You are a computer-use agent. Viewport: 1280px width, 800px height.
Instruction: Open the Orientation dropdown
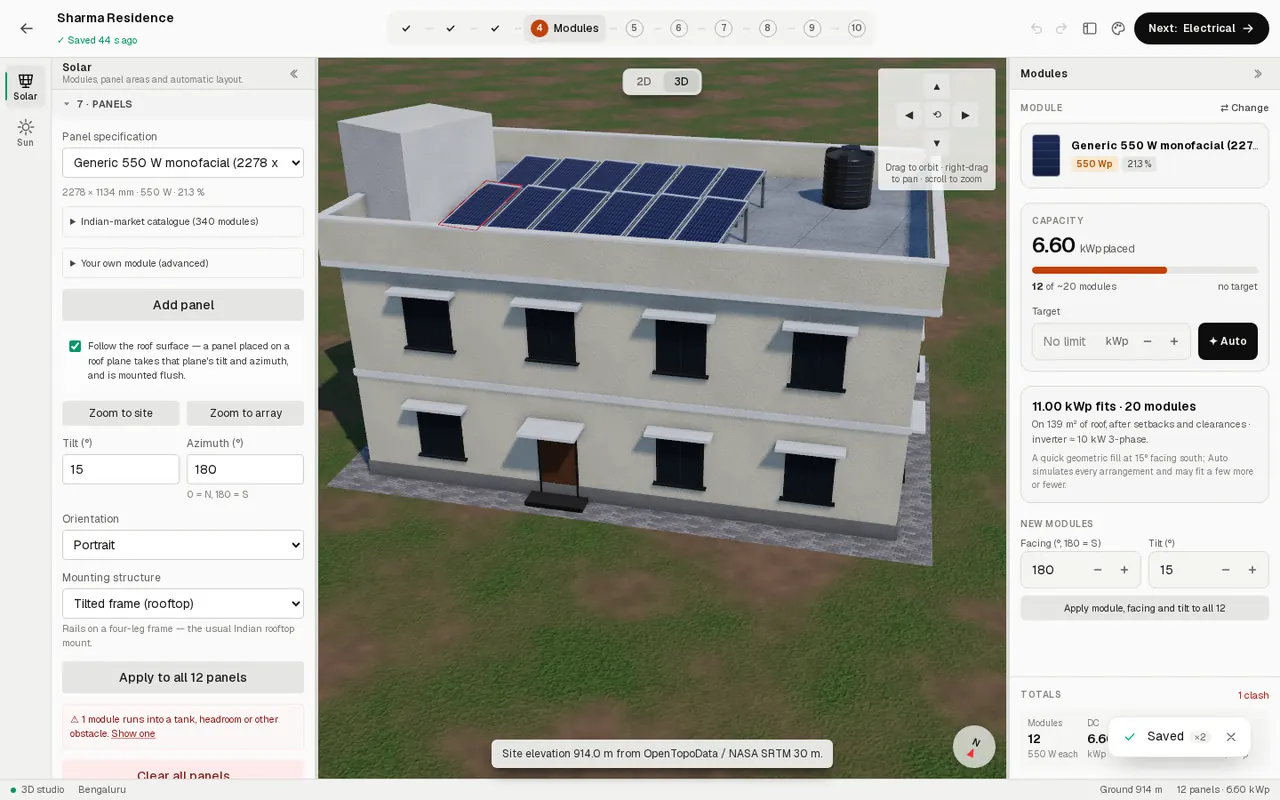click(183, 545)
